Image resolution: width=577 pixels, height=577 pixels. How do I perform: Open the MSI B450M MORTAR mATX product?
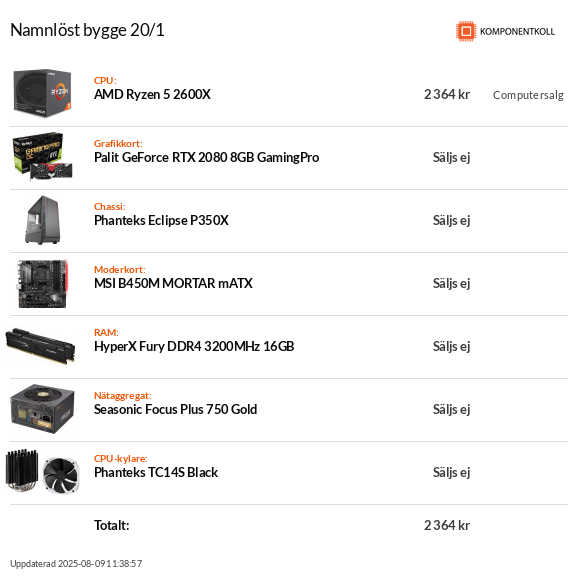pos(173,283)
